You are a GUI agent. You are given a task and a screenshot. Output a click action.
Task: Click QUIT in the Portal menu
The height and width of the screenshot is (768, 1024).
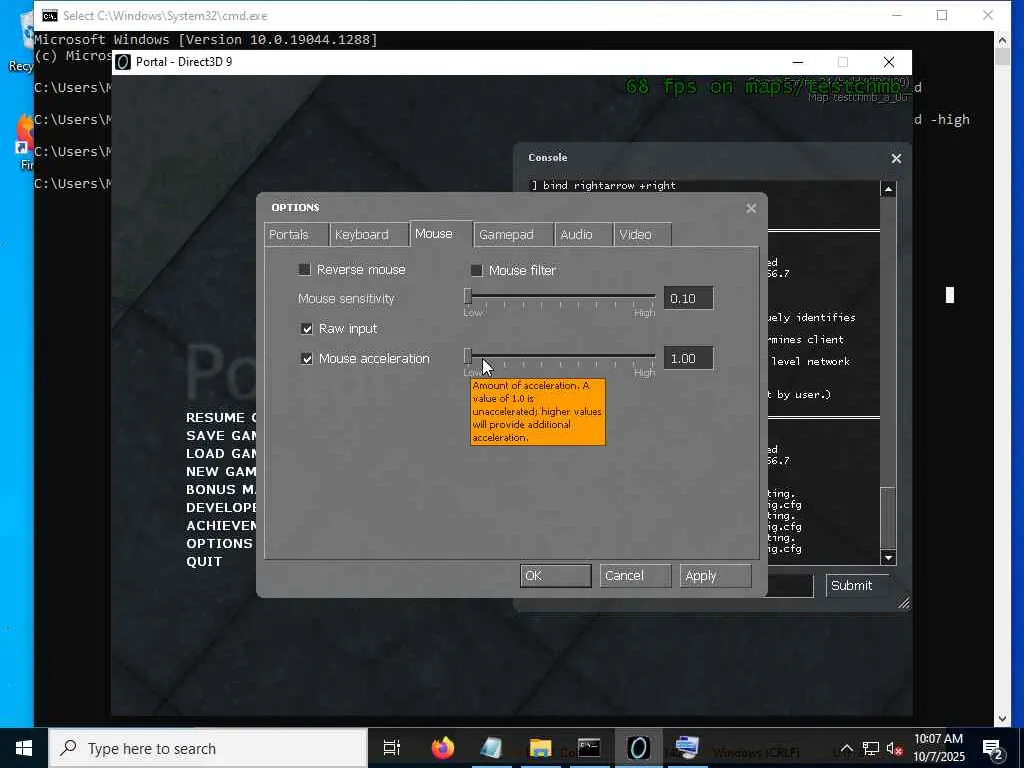coord(204,562)
